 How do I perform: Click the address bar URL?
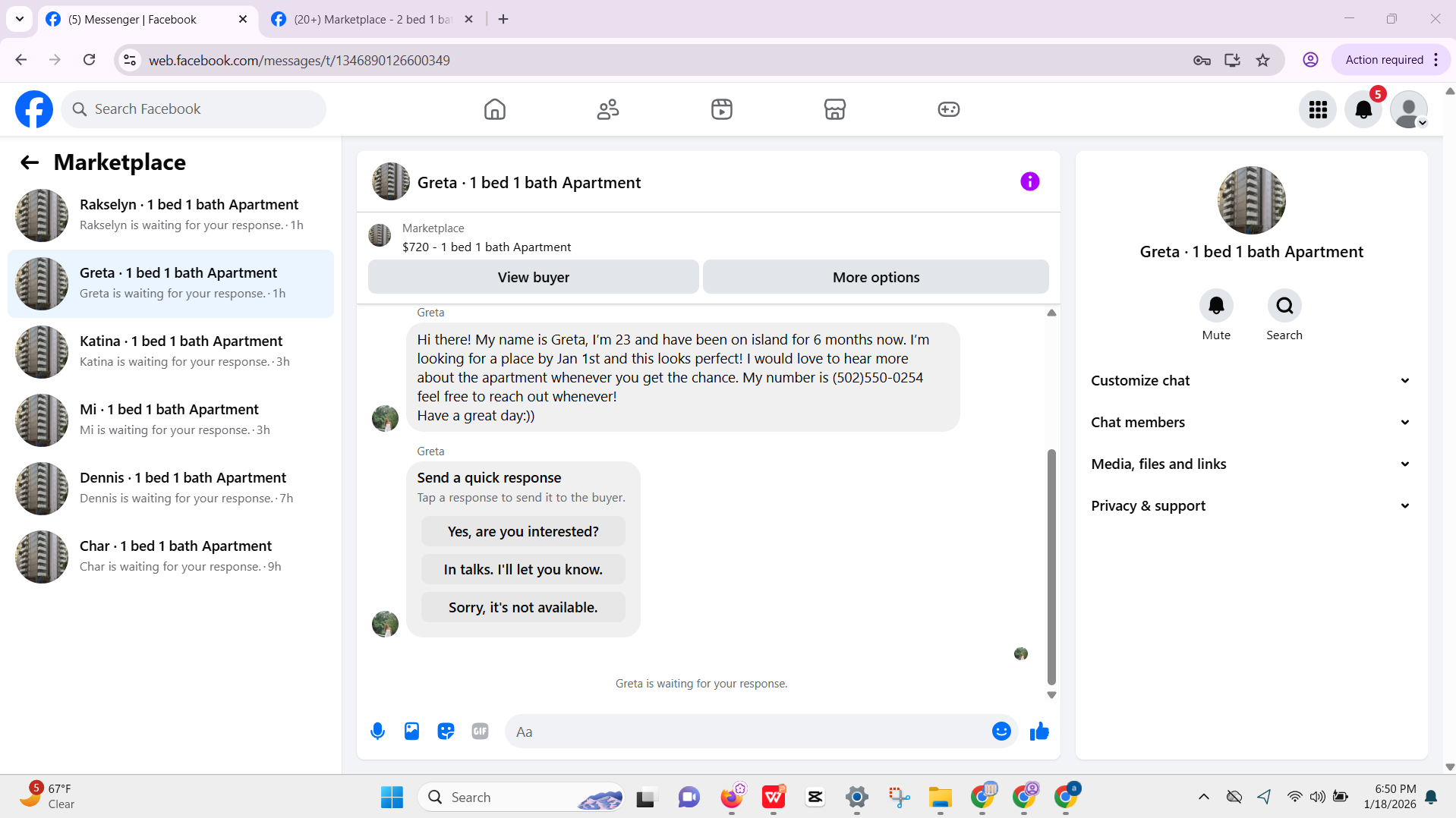coord(299,60)
